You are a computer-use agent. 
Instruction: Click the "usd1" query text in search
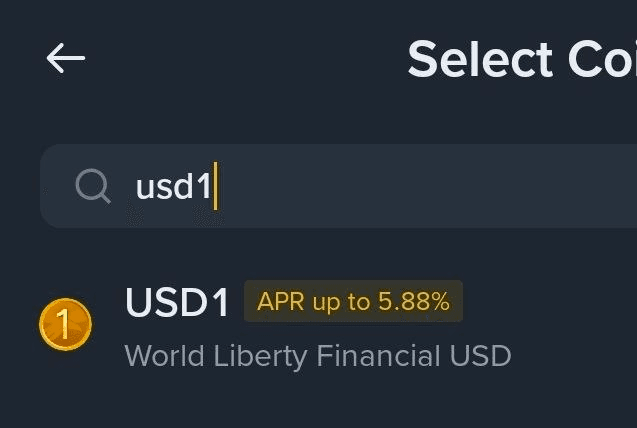click(x=174, y=187)
